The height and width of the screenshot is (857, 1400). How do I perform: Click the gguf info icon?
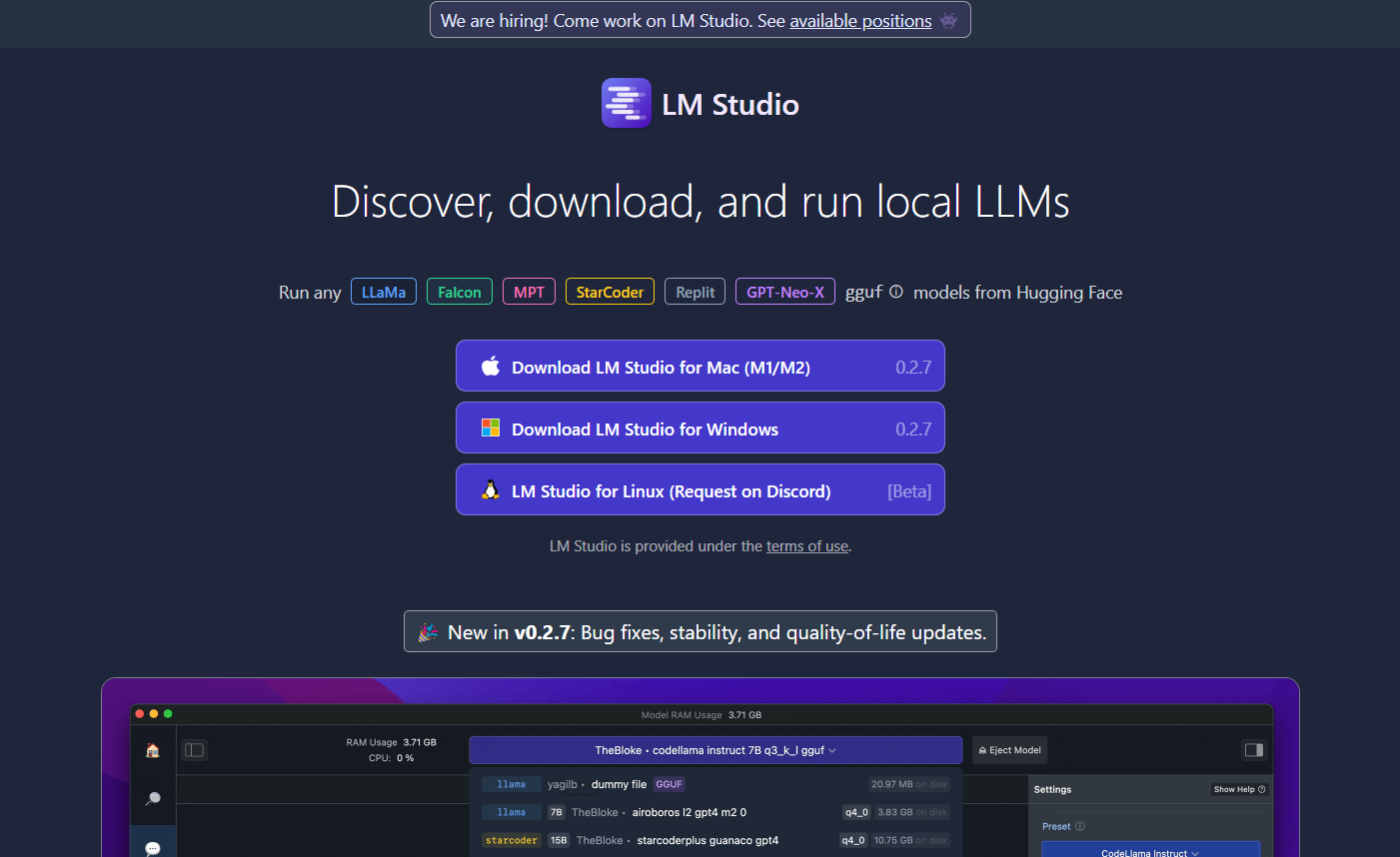(x=895, y=292)
